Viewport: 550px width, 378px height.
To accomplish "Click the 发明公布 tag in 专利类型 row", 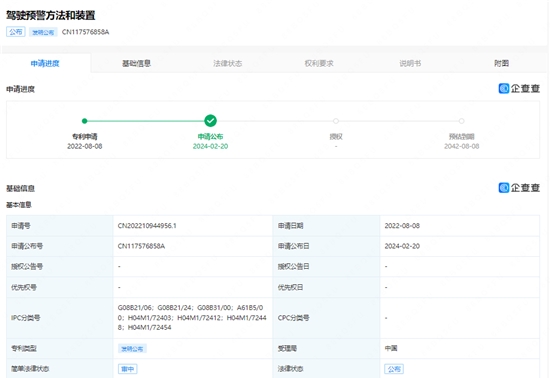I will tap(132, 349).
